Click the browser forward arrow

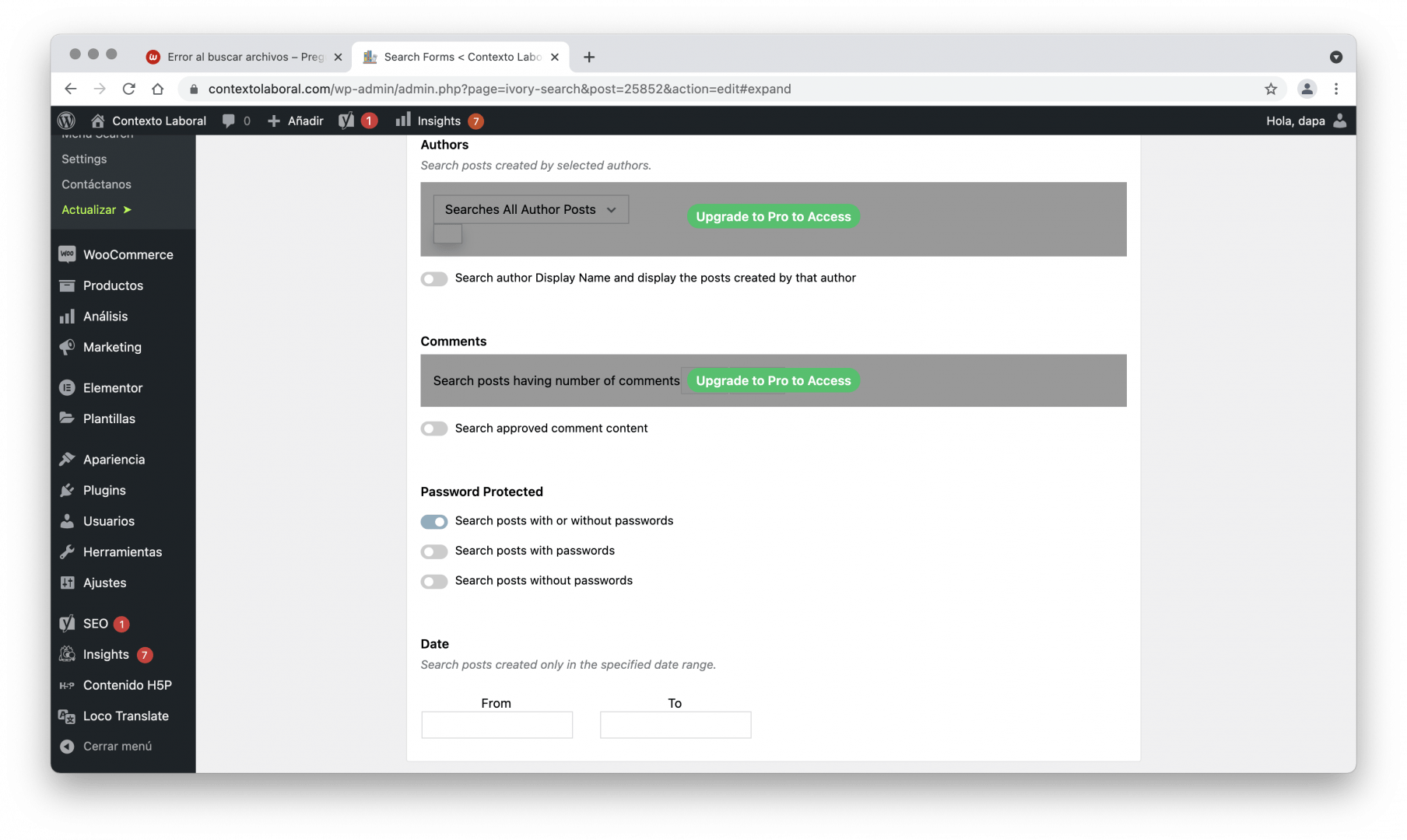(100, 89)
